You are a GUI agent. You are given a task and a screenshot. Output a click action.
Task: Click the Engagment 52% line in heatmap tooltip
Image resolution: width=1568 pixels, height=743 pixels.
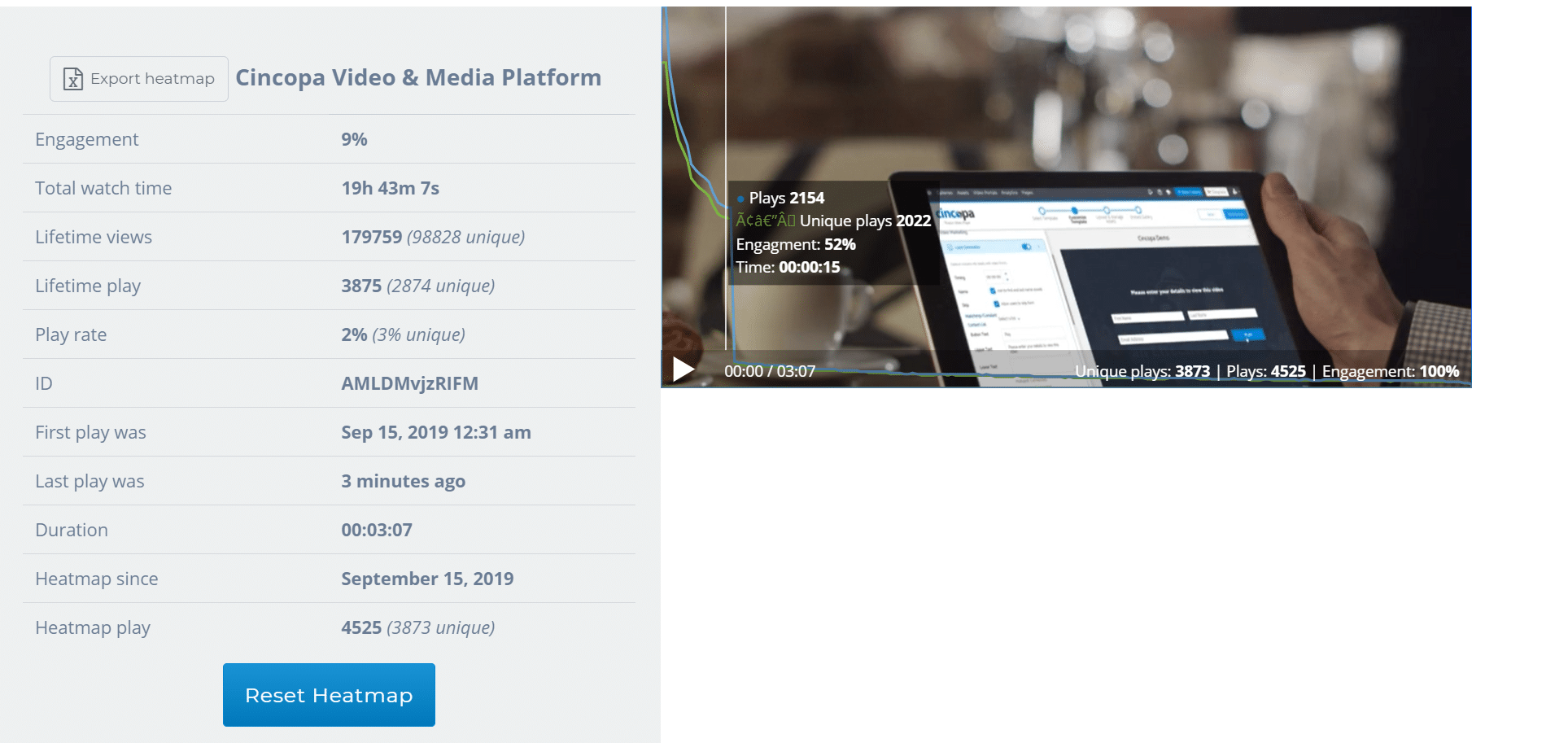(796, 244)
